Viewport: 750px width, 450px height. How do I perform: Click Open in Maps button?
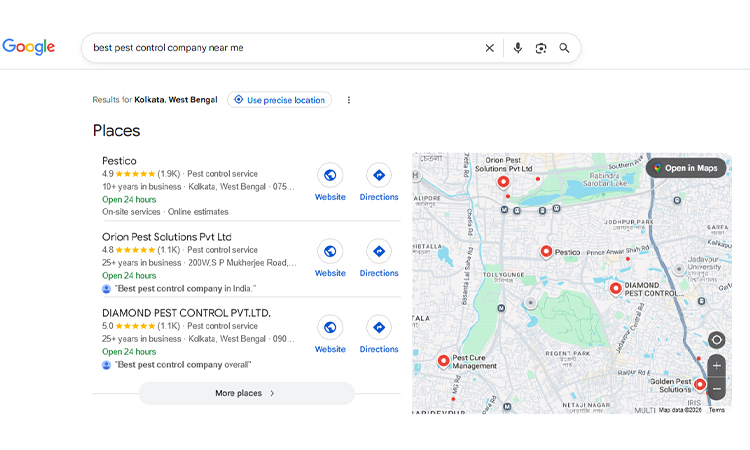pyautogui.click(x=686, y=168)
